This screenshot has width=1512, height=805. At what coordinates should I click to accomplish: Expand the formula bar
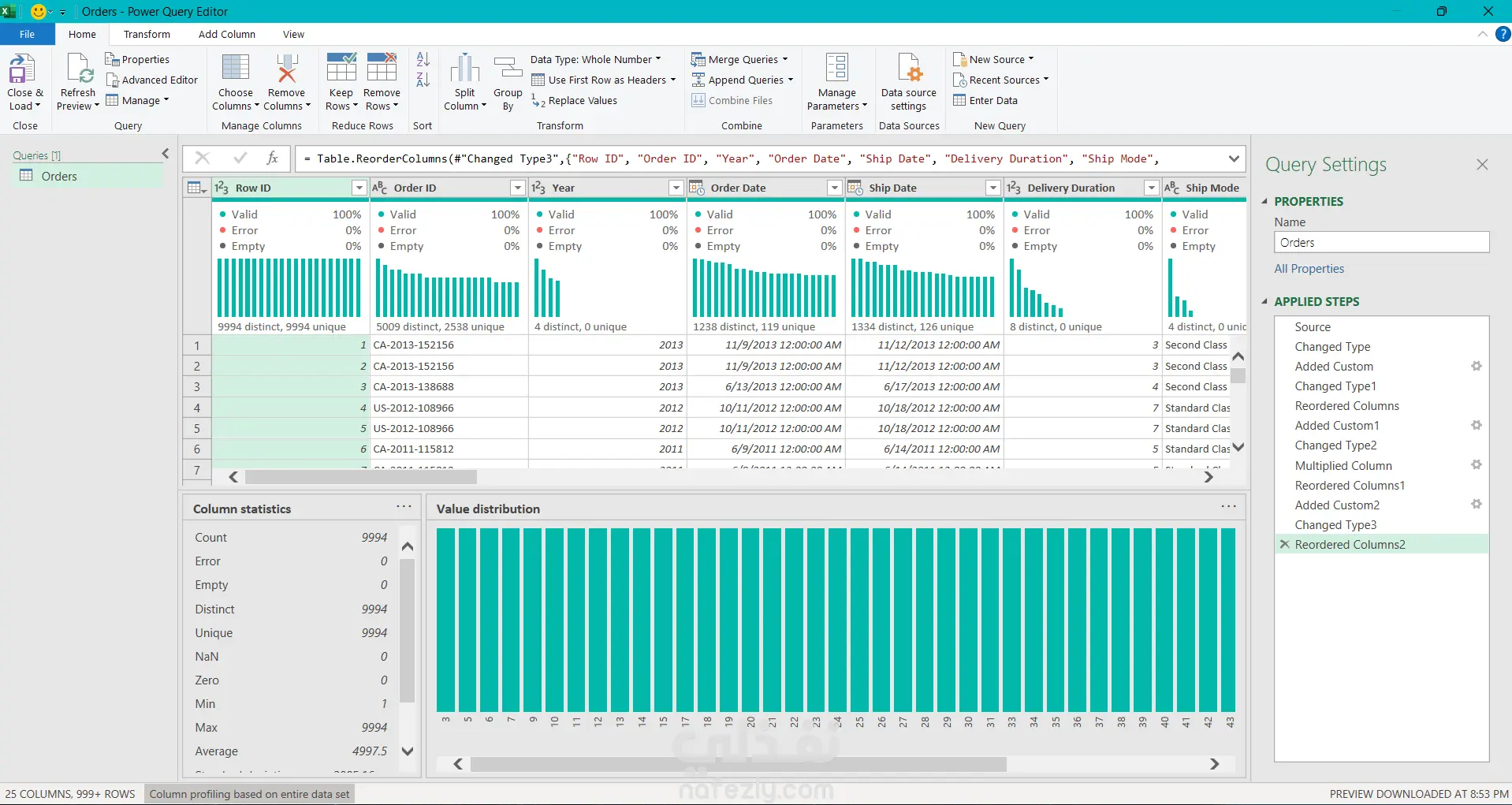1234,158
